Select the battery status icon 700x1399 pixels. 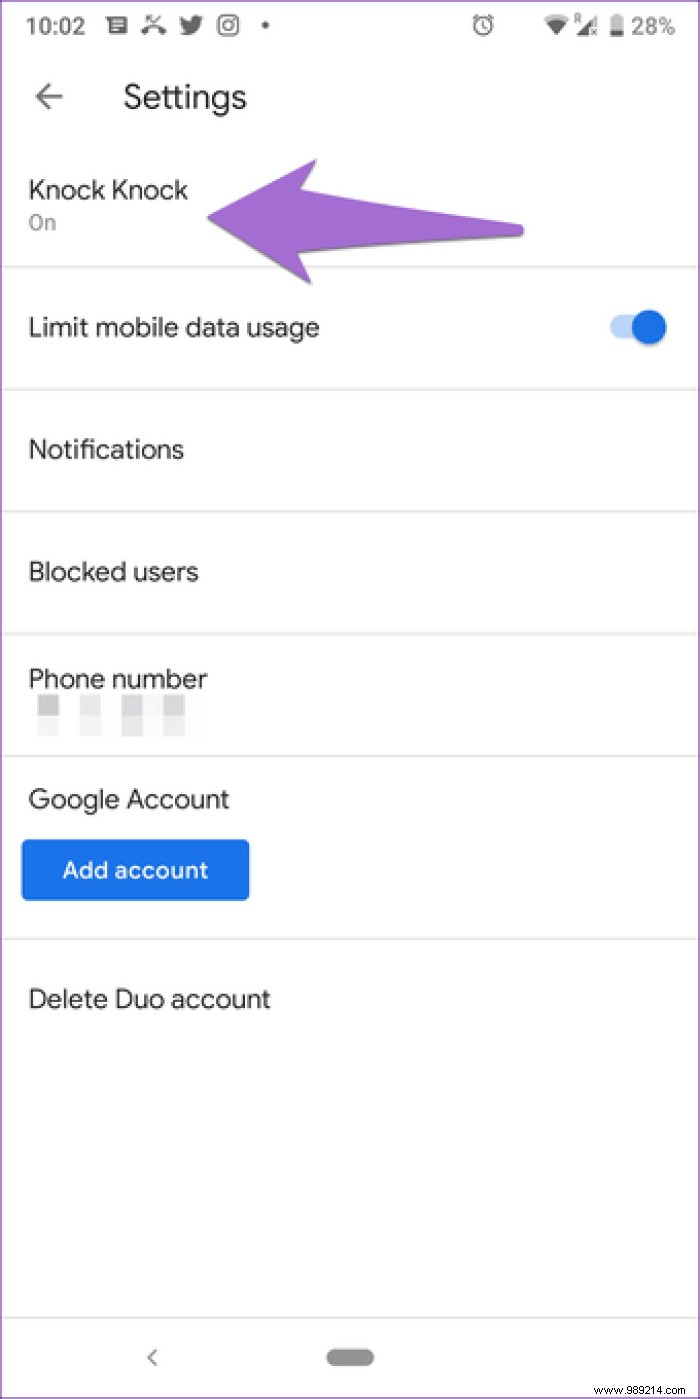[x=622, y=26]
